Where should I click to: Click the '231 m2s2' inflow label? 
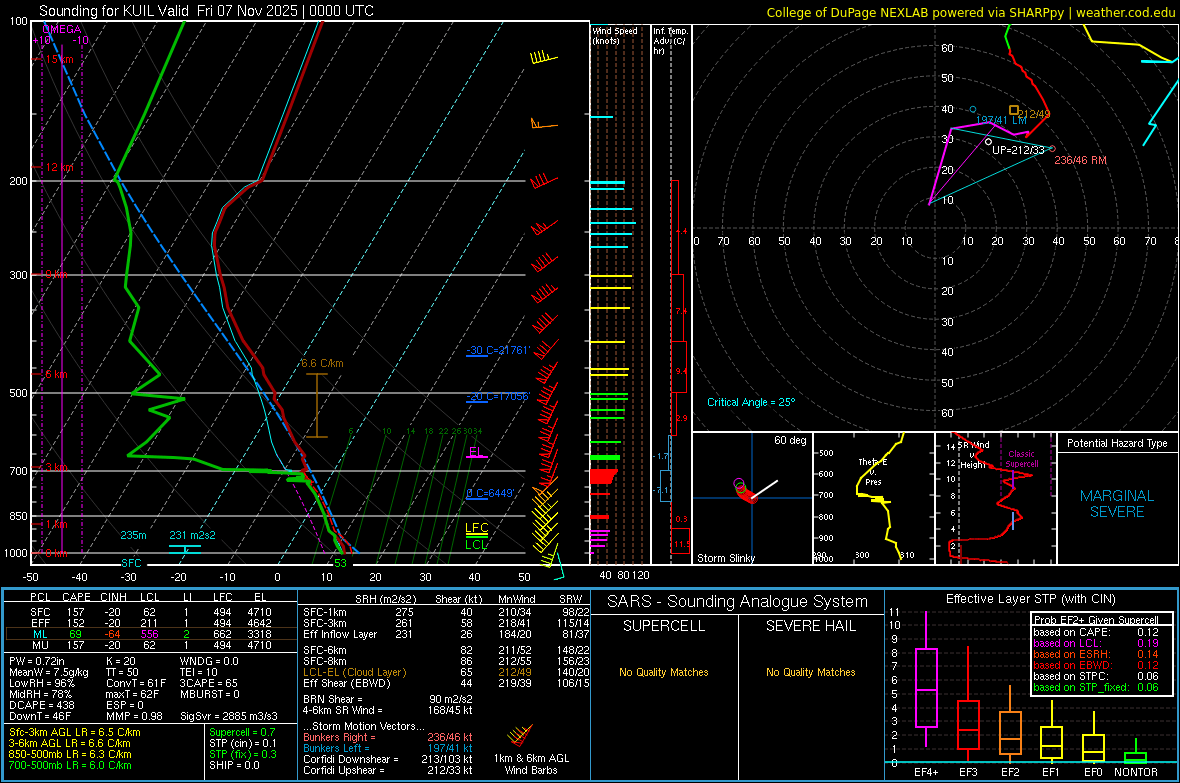(x=192, y=535)
